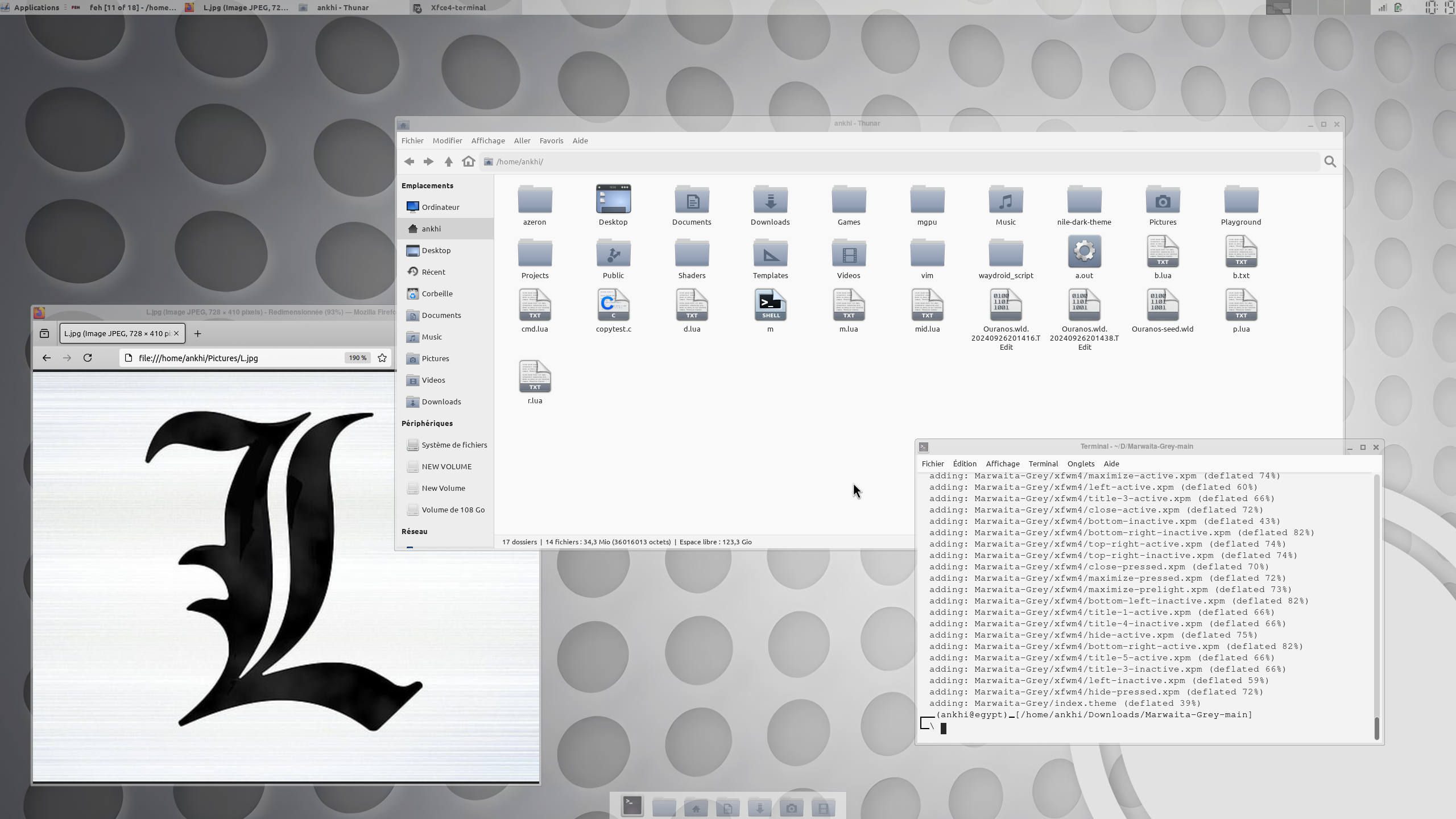Viewport: 1456px width, 819px height.
Task: Open the Affichage menu in Thunar
Action: tap(487, 140)
